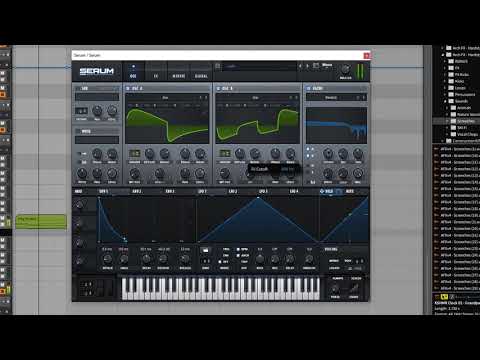Select the LFO 4 tab
Viewport: 480px width, 360px height.
pos(294,191)
